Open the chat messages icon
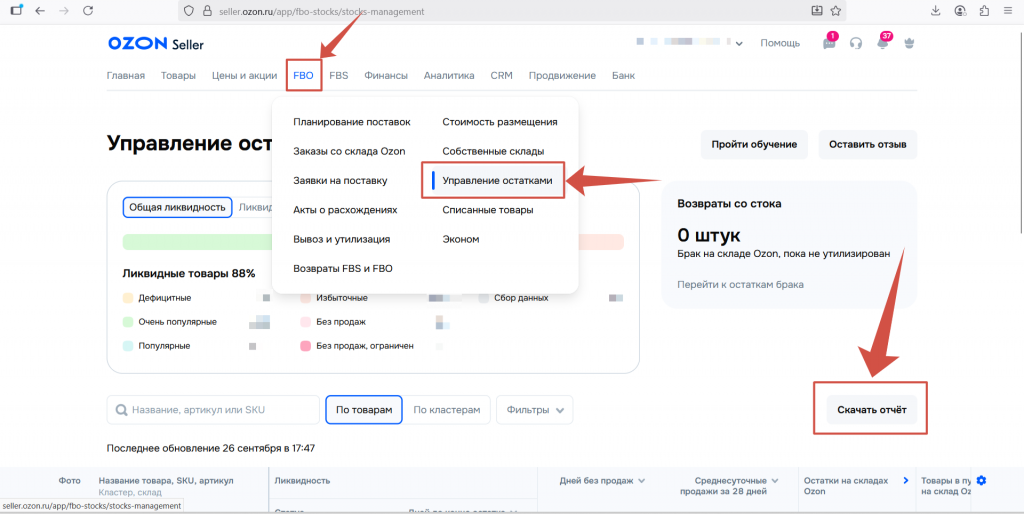The width and height of the screenshot is (1024, 514). [829, 43]
